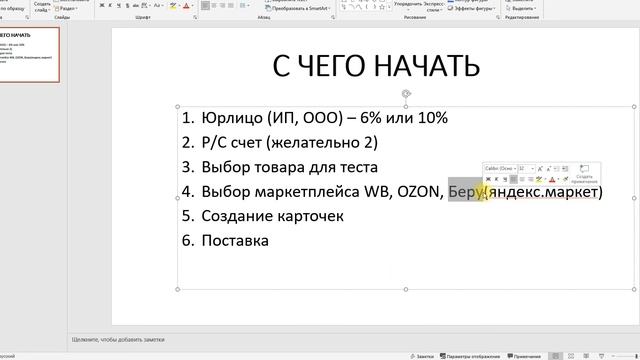Image resolution: width=640 pixels, height=360 pixels.
Task: Apply red font color in ribbon
Action: click(186, 6)
